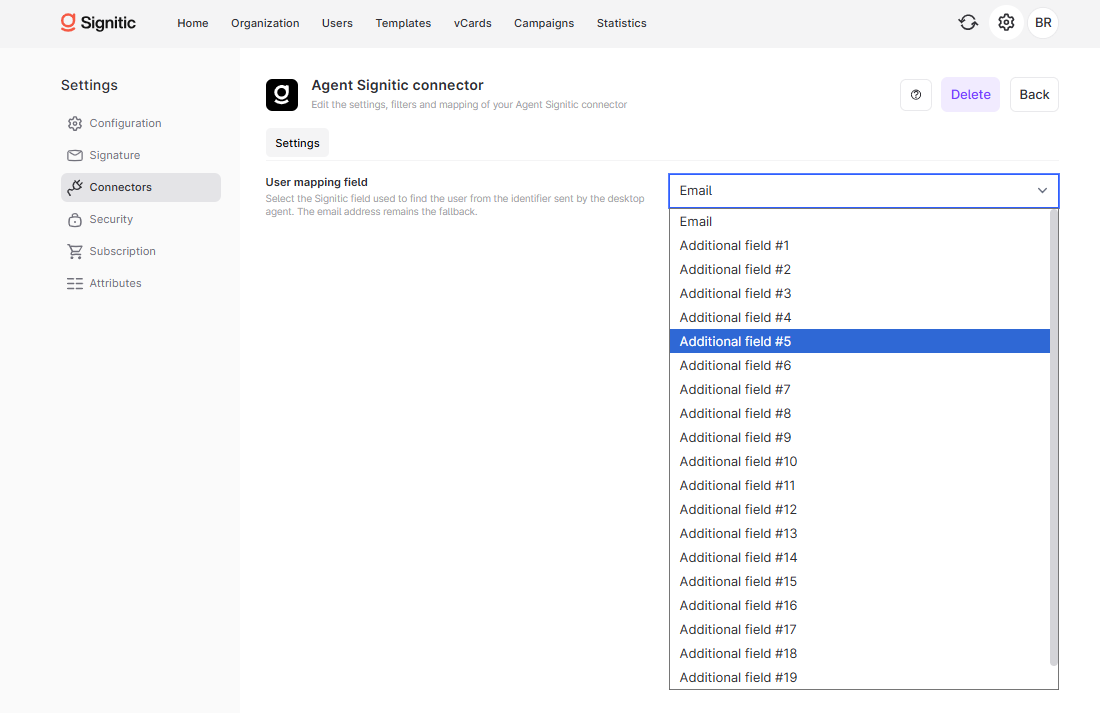Viewport: 1100px width, 713px height.
Task: Open the Organization menu
Action: point(265,23)
